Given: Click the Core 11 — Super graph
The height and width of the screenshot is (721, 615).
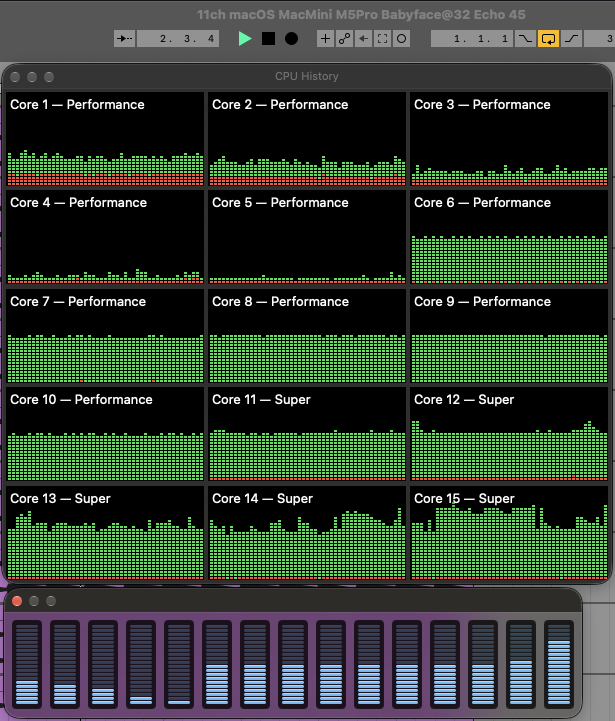Looking at the screenshot, I should click(307, 434).
